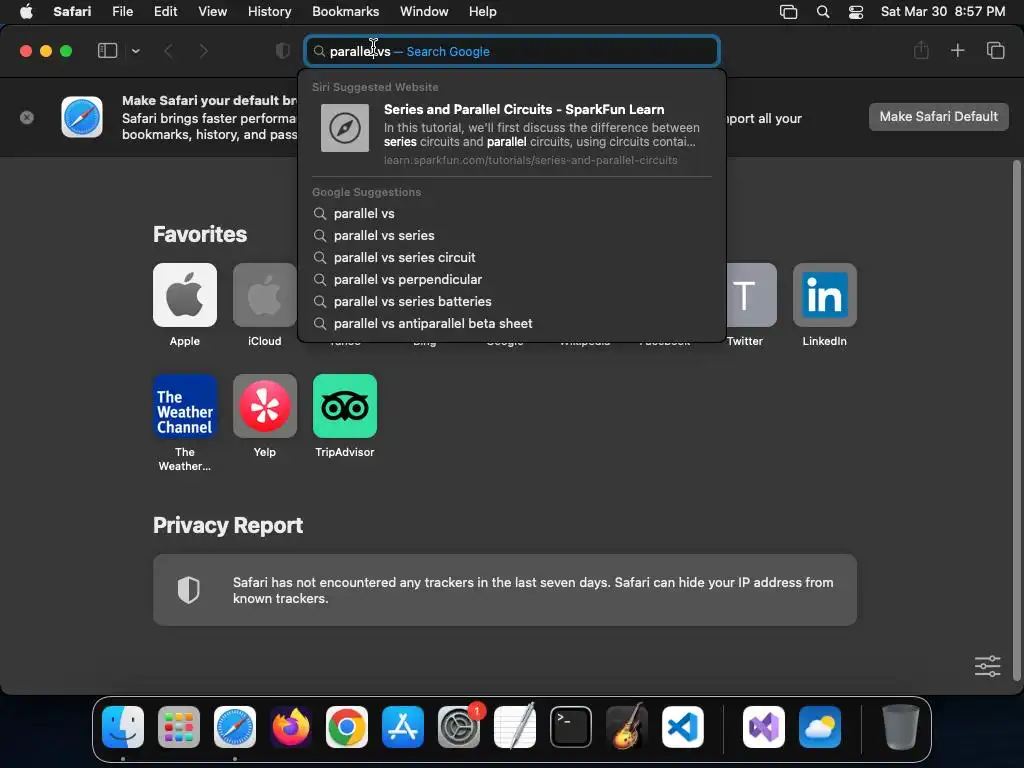Open the History menu
The height and width of the screenshot is (768, 1024).
(269, 12)
